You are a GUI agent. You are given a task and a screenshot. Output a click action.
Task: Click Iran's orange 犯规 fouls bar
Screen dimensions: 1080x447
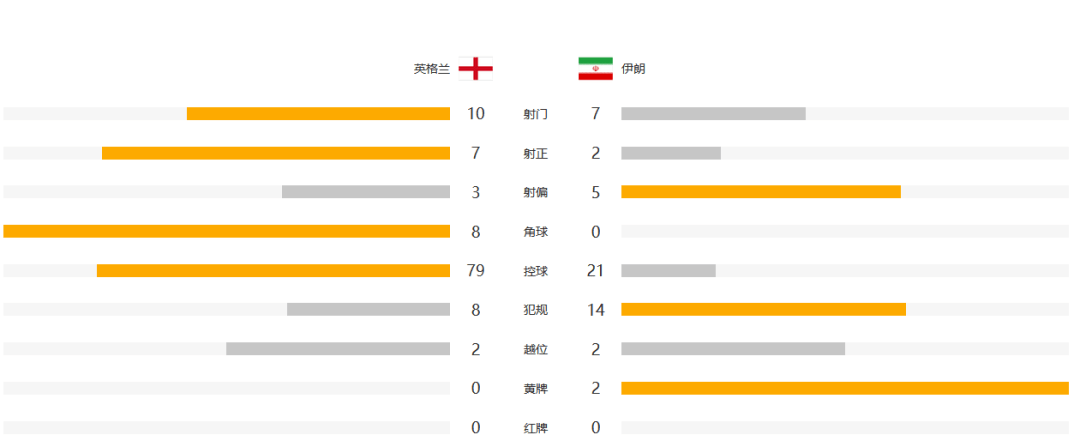tap(763, 310)
